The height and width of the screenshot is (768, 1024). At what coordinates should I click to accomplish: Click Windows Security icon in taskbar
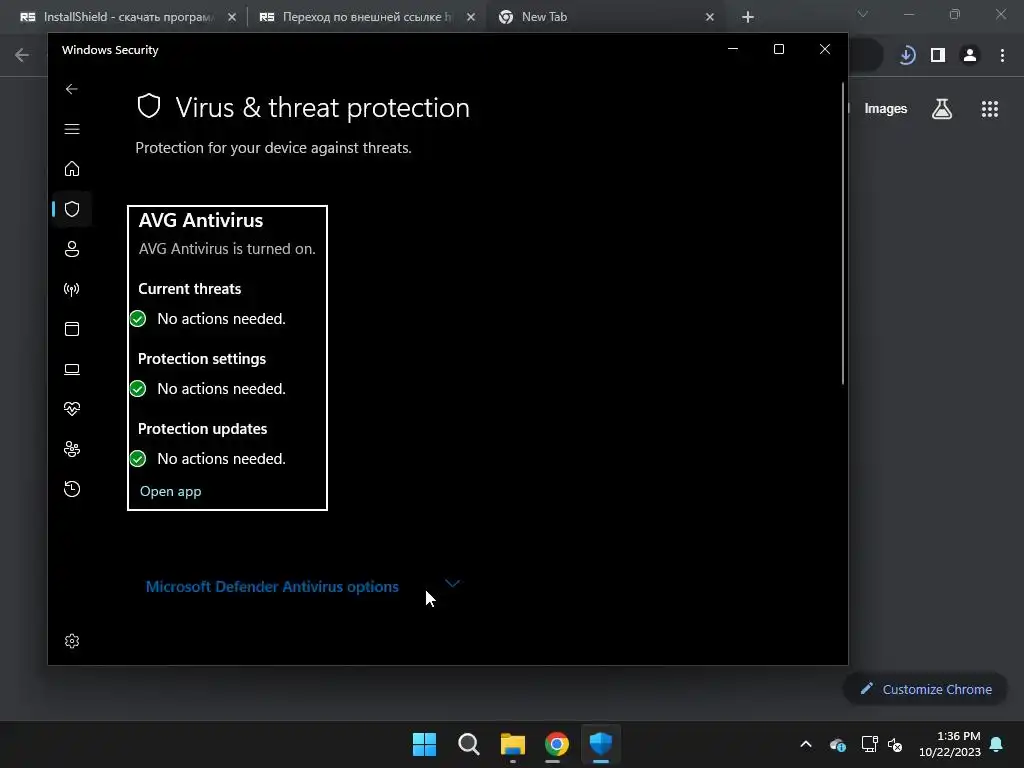point(601,744)
